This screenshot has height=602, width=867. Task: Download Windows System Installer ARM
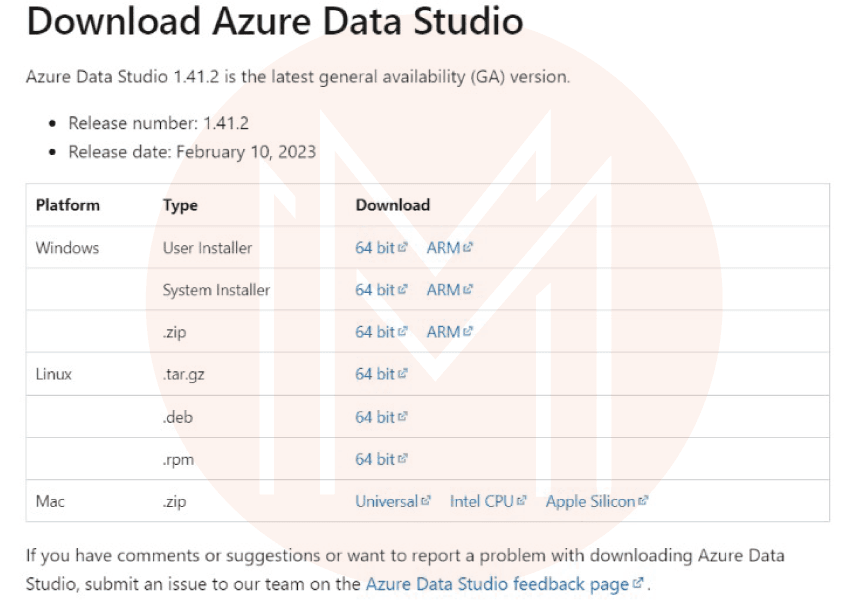point(443,290)
